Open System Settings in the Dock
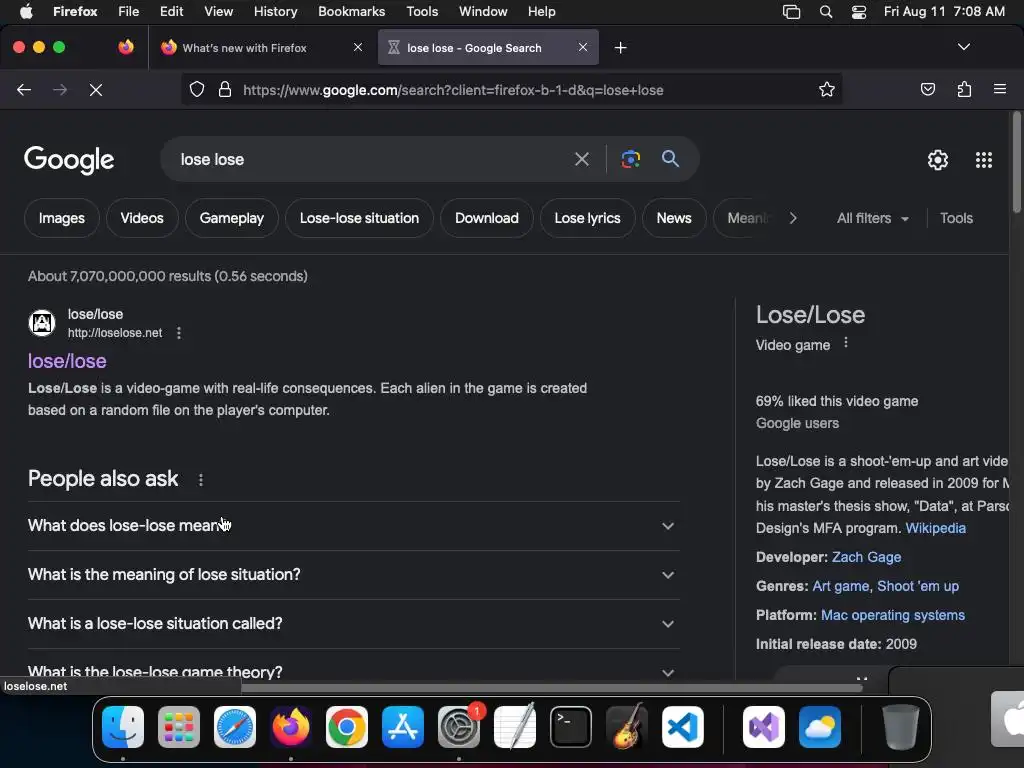This screenshot has width=1024, height=768. click(x=459, y=727)
